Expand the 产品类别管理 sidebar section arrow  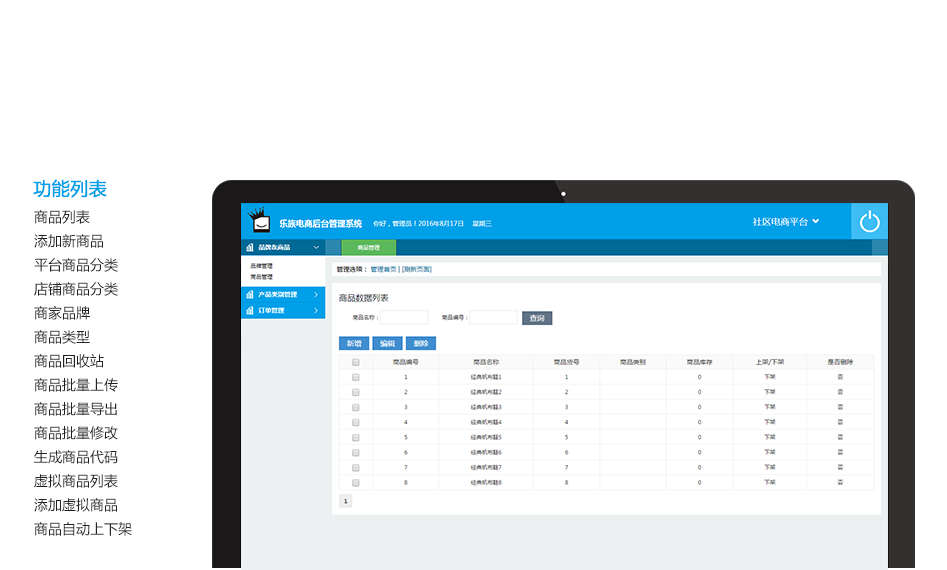coord(316,295)
